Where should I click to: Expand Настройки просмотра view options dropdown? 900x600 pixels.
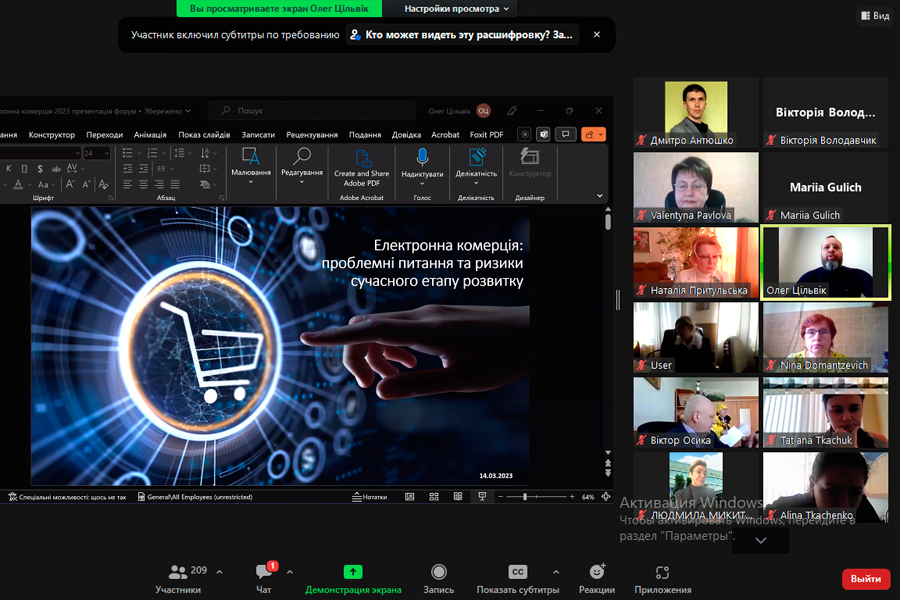coord(456,9)
